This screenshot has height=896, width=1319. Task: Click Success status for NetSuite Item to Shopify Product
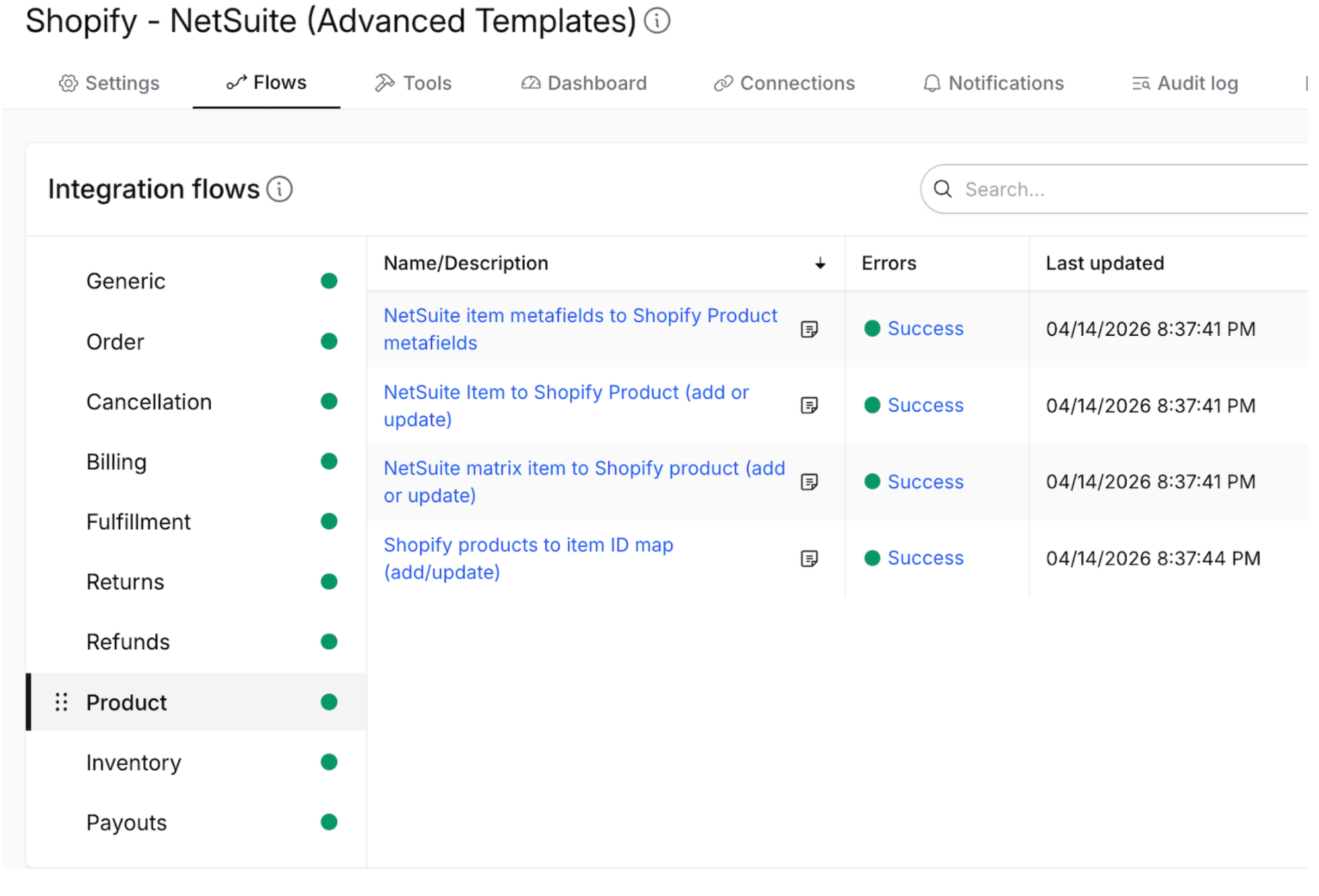(x=925, y=405)
